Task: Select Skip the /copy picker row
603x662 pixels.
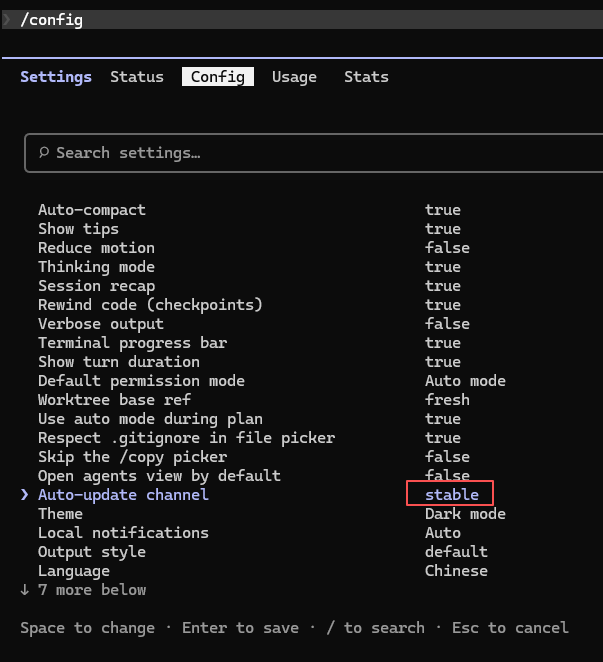Action: [x=253, y=457]
